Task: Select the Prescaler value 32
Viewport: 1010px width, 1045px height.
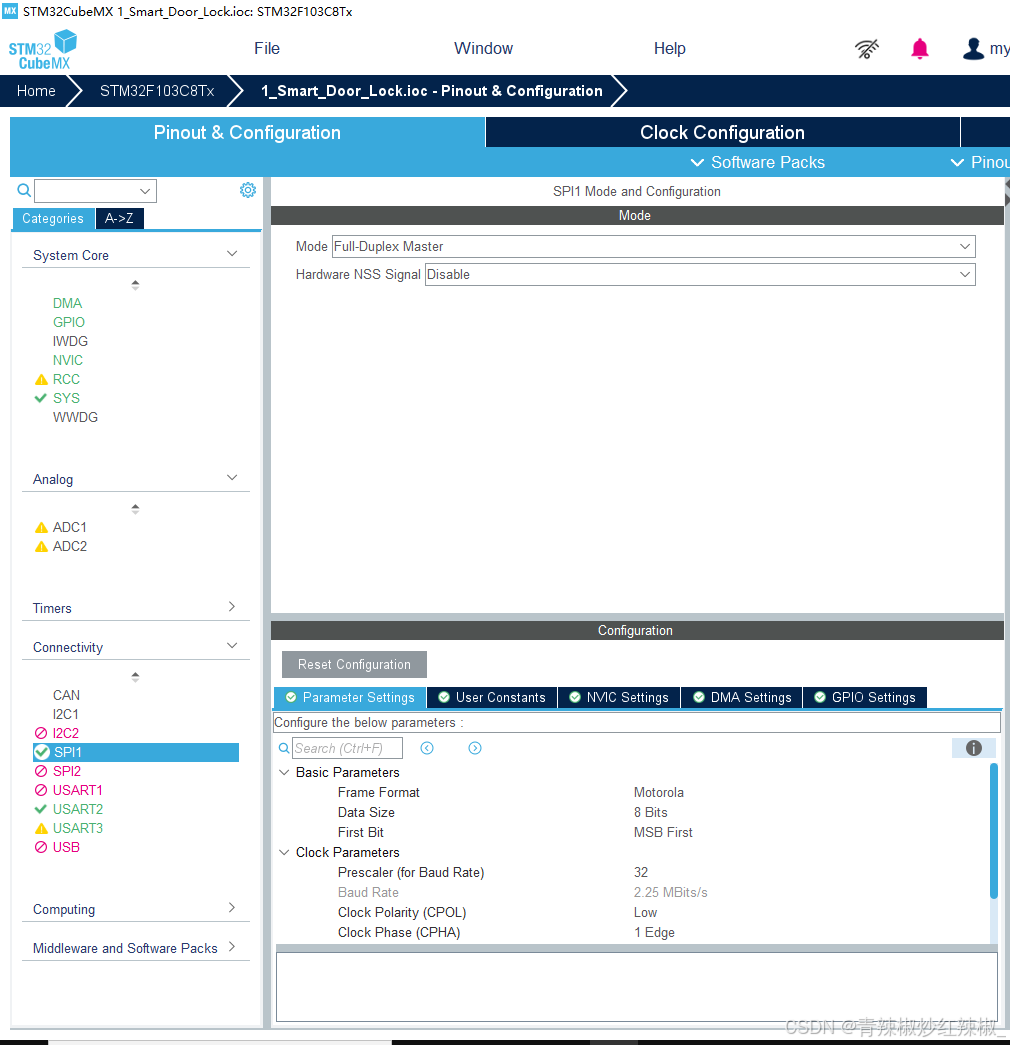Action: coord(641,872)
